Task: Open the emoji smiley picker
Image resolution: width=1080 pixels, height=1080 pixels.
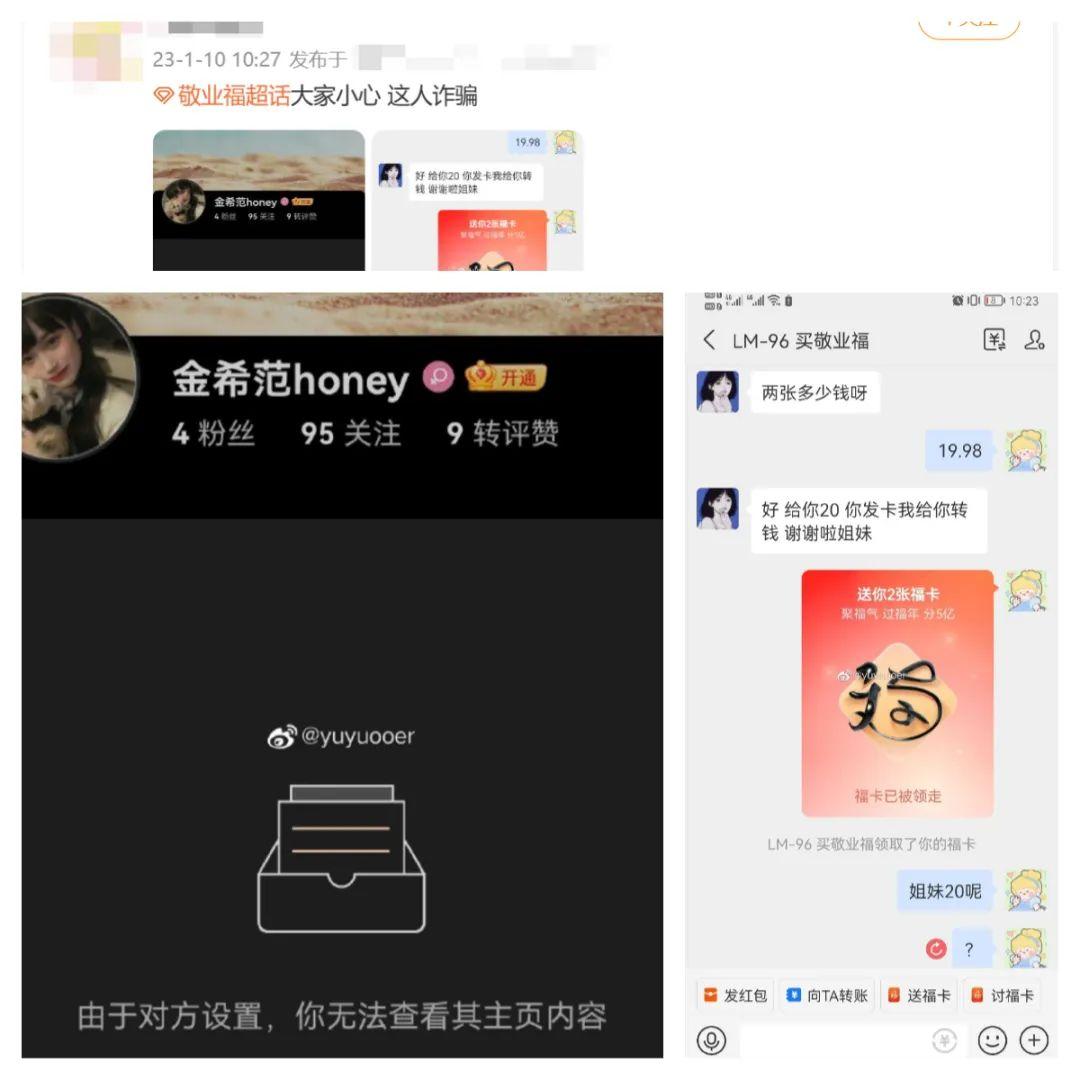Action: coord(992,1040)
